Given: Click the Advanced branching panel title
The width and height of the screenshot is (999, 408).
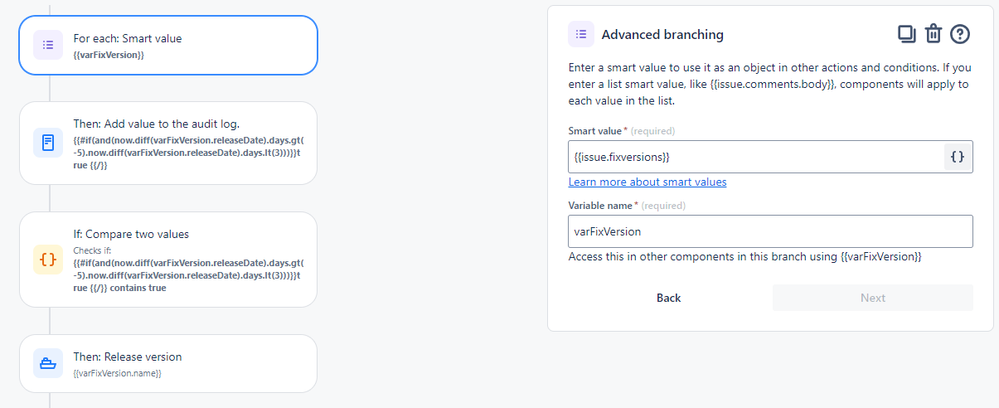Looking at the screenshot, I should 662,34.
